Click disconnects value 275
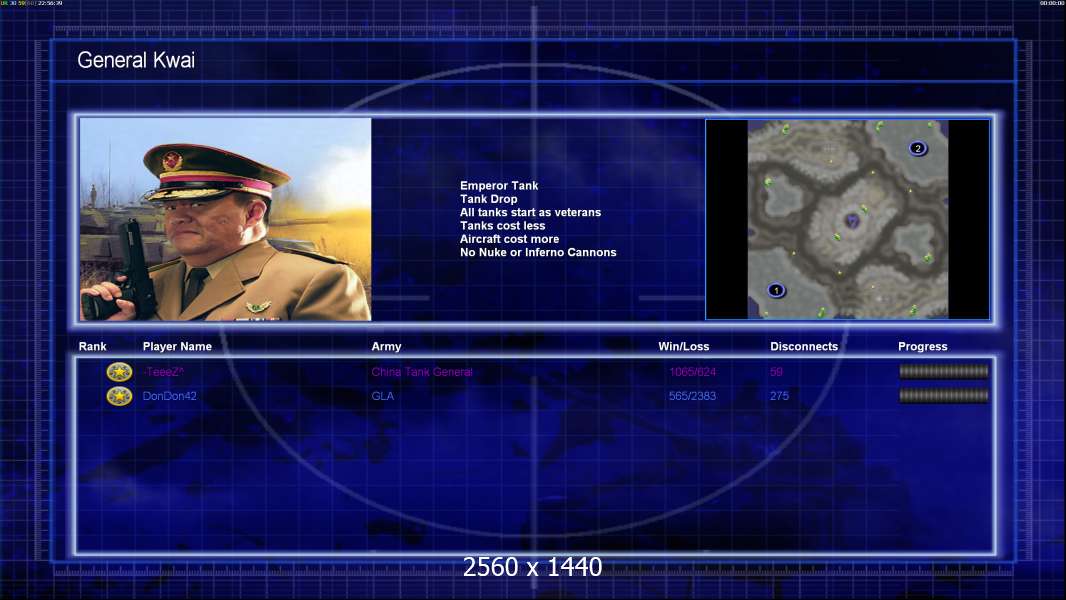 coord(779,395)
